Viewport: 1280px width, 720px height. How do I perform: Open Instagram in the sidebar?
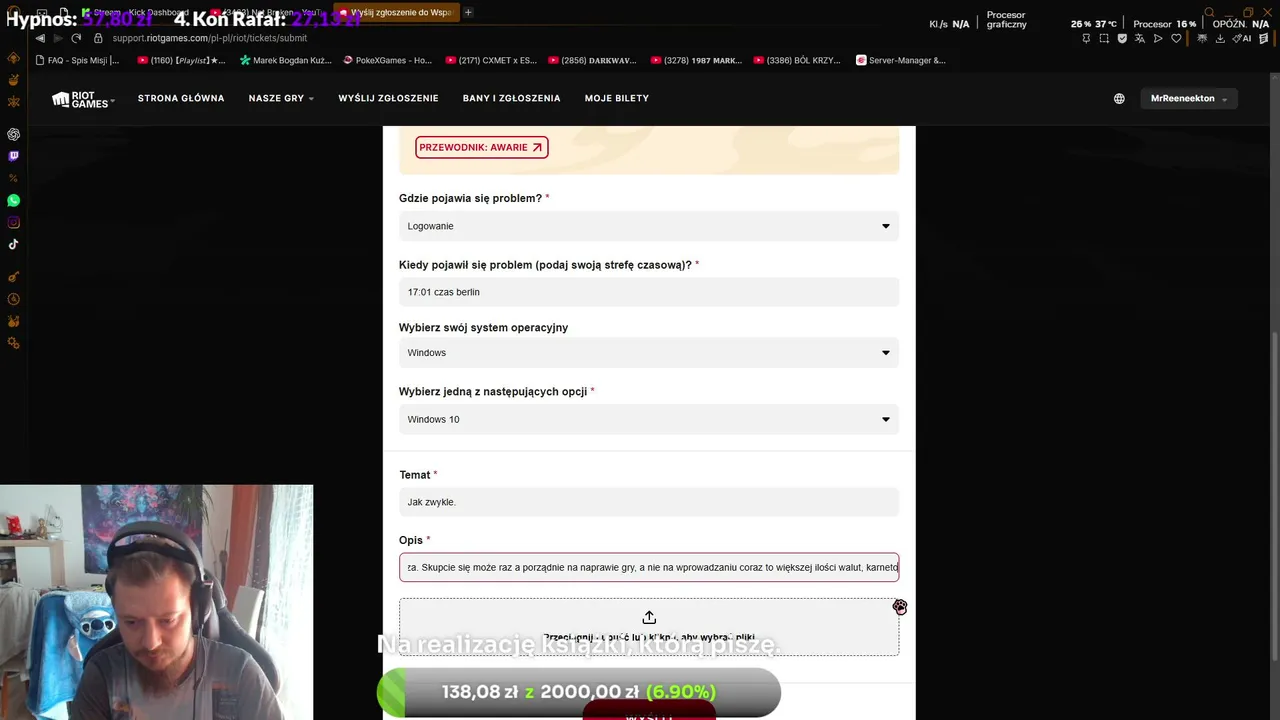click(13, 223)
